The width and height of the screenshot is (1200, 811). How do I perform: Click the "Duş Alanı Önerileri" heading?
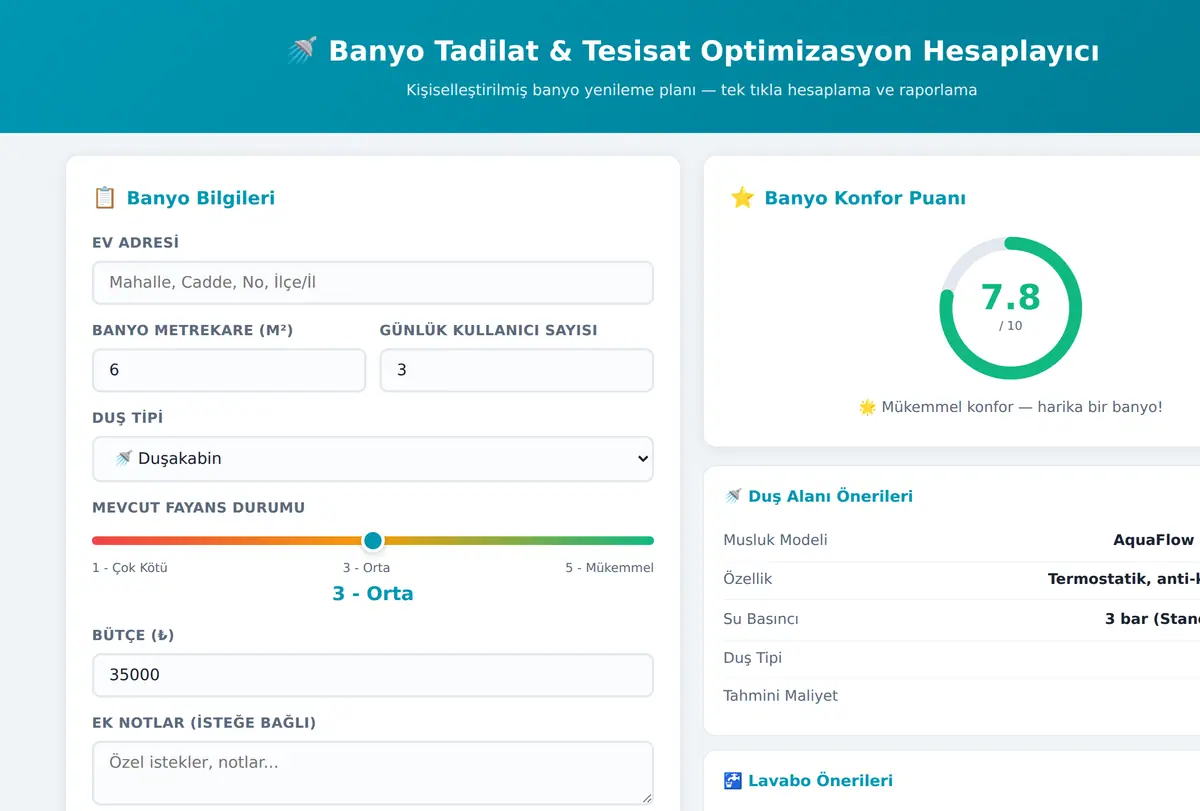pyautogui.click(x=830, y=496)
